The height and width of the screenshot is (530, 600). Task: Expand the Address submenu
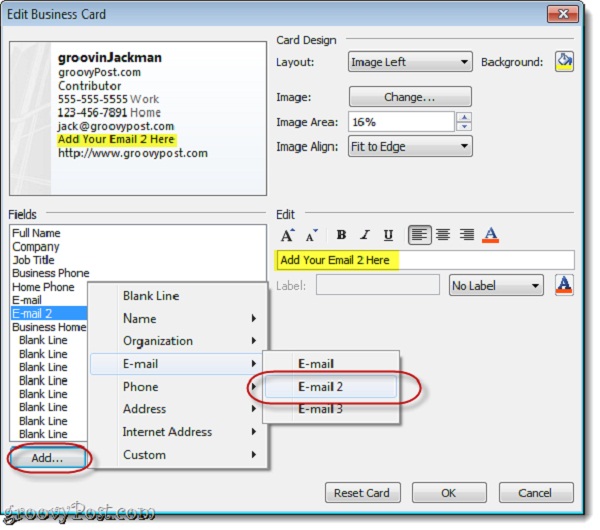(x=178, y=409)
